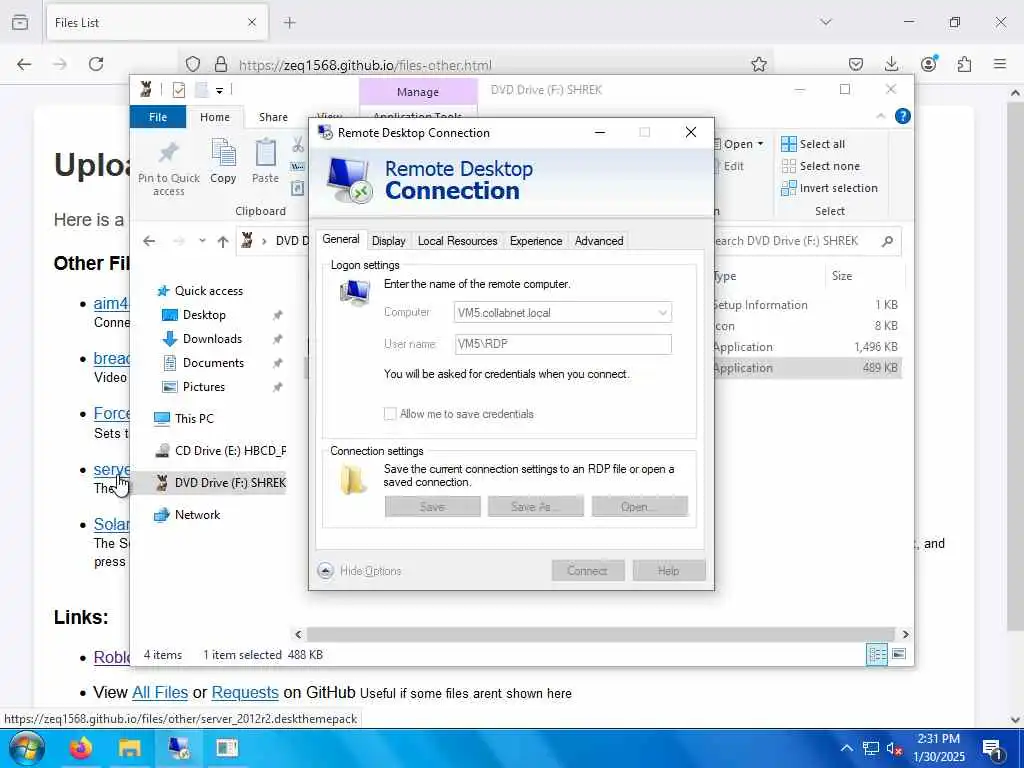The width and height of the screenshot is (1024, 768).
Task: Select Pictures in Quick access
Action: pyautogui.click(x=204, y=387)
